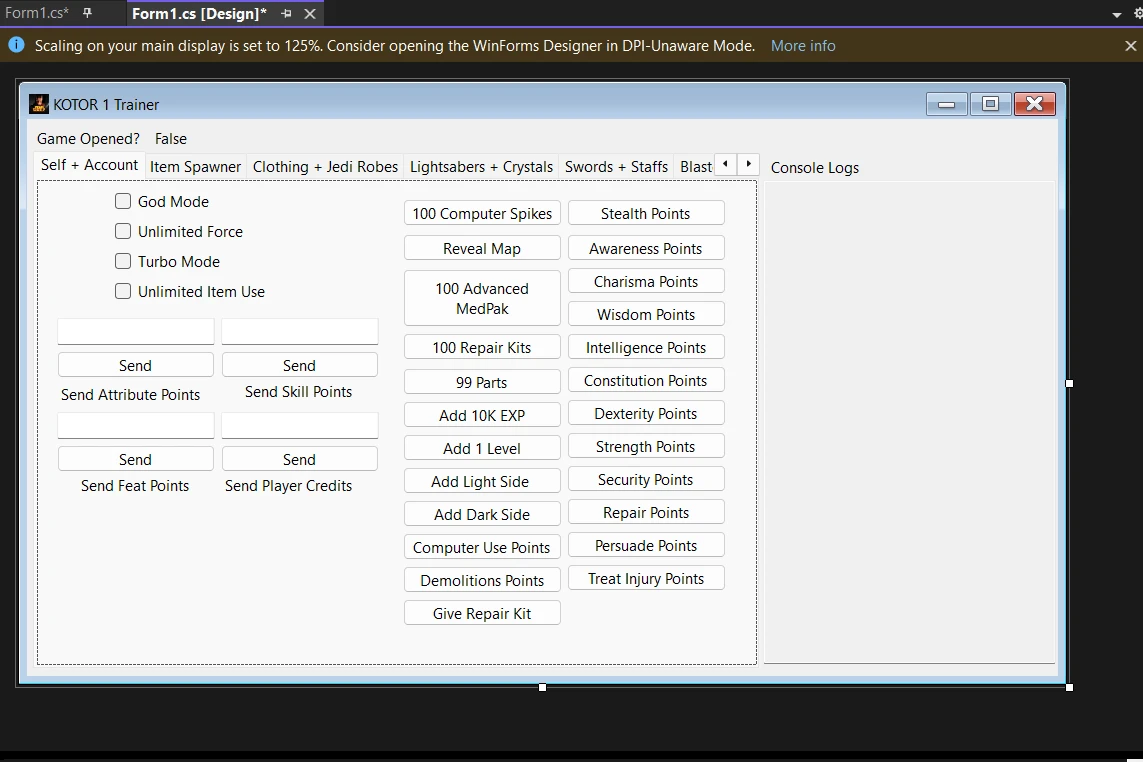1143x762 pixels.
Task: Open the More info link
Action: pos(803,46)
